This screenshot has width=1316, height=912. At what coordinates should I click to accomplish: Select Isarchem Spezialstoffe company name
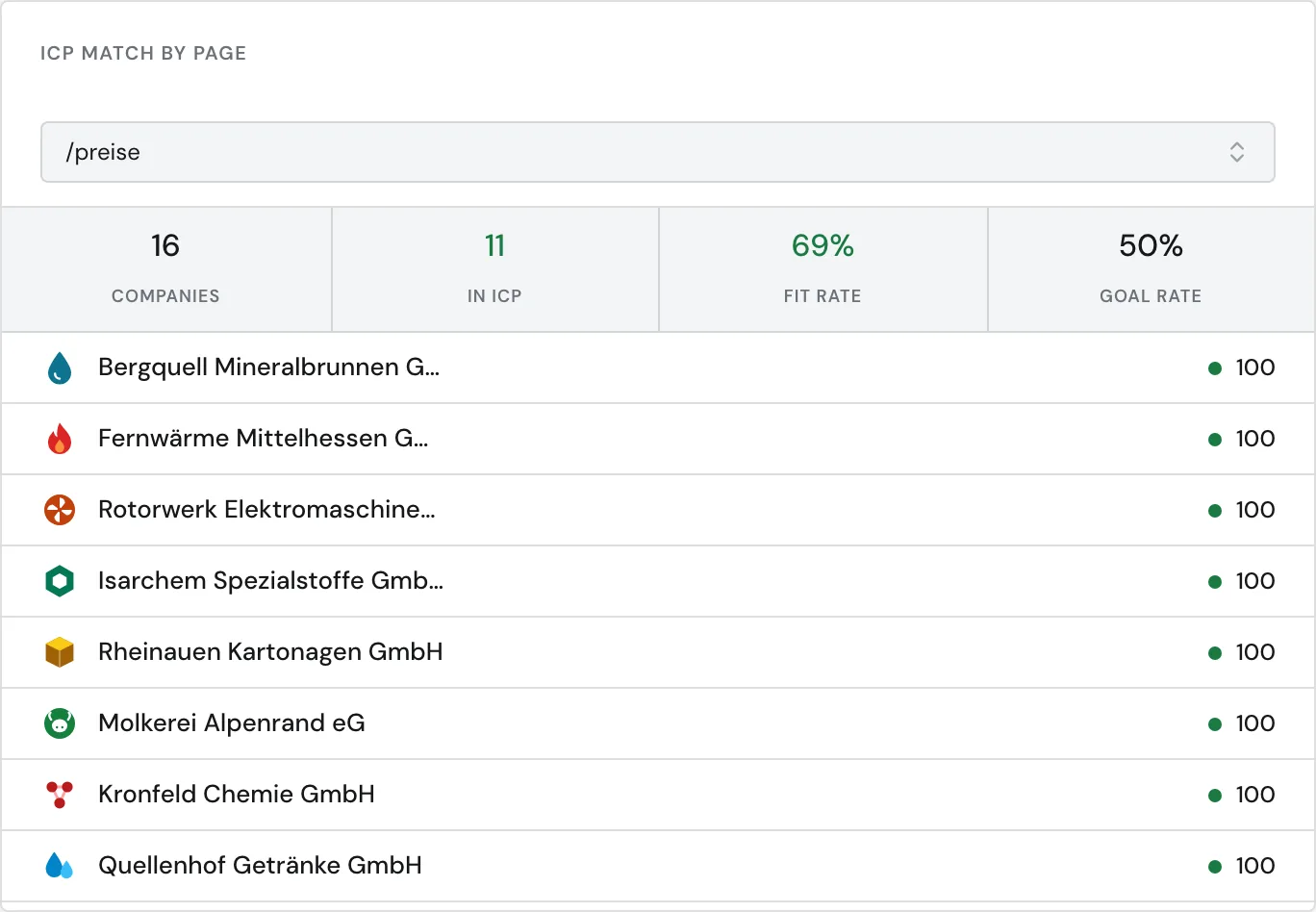pos(270,581)
